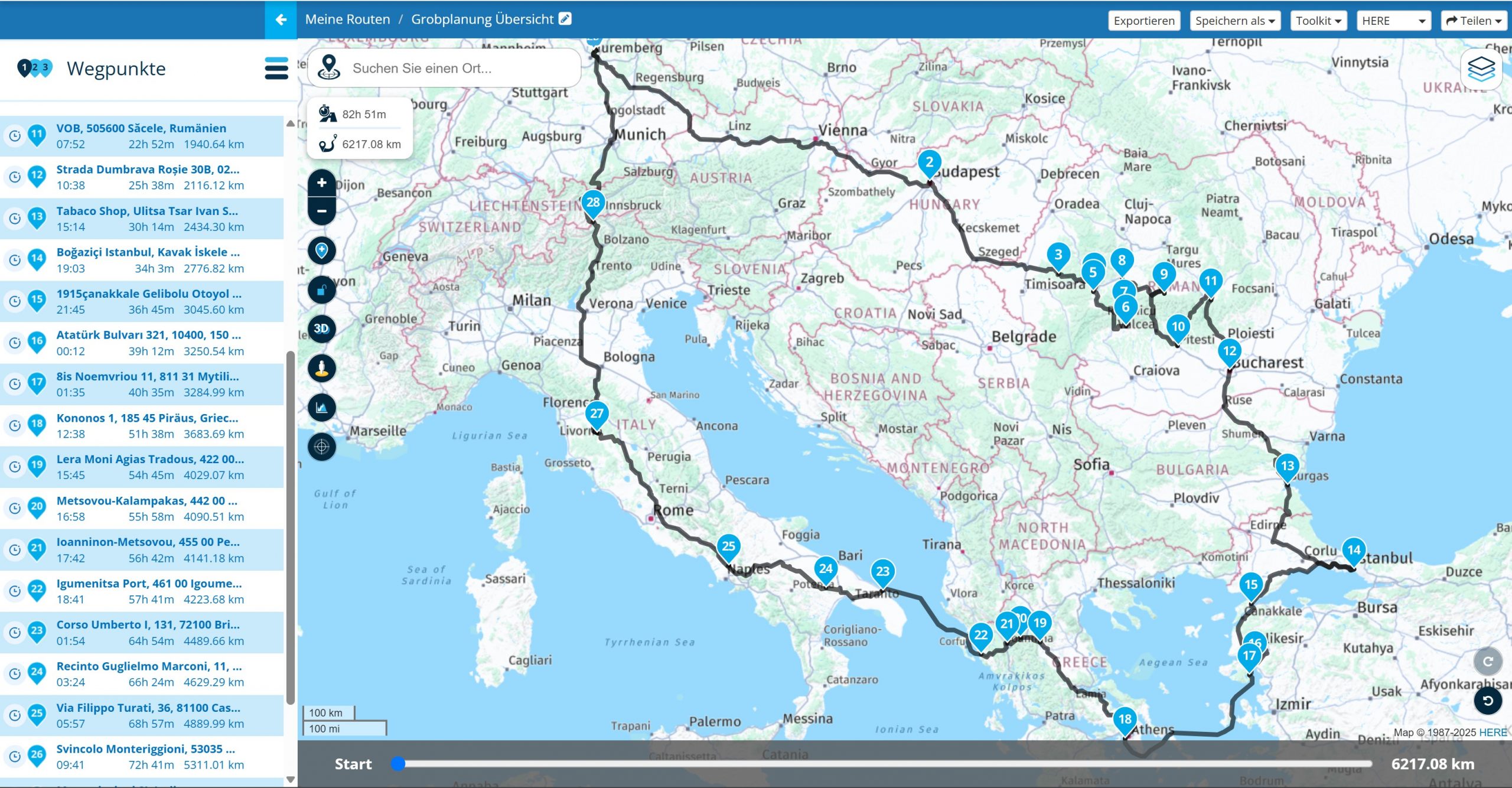The width and height of the screenshot is (1512, 788).
Task: Zoom in on the map
Action: (321, 183)
